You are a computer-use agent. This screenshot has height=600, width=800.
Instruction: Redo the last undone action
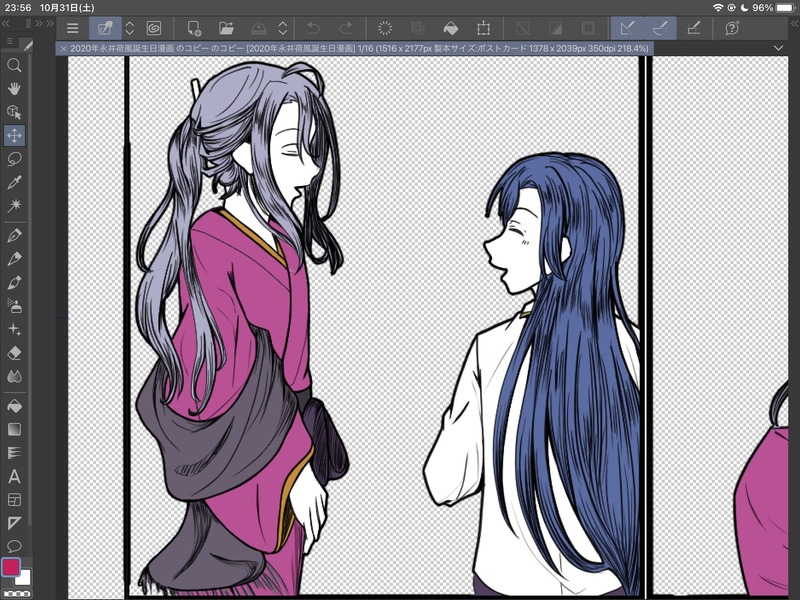(346, 28)
